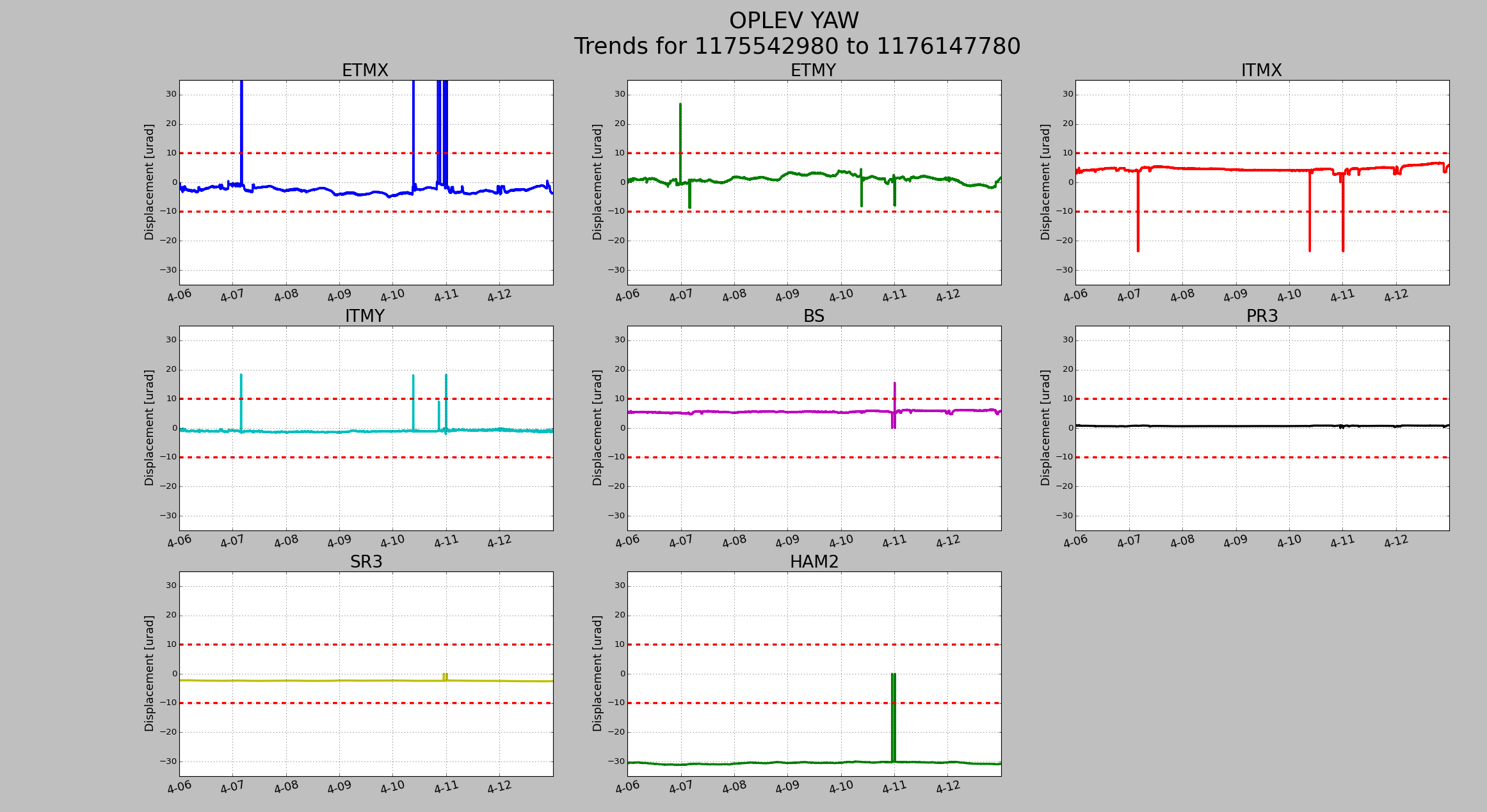Select the ETMX subplot title
The width and height of the screenshot is (1487, 812).
[365, 70]
